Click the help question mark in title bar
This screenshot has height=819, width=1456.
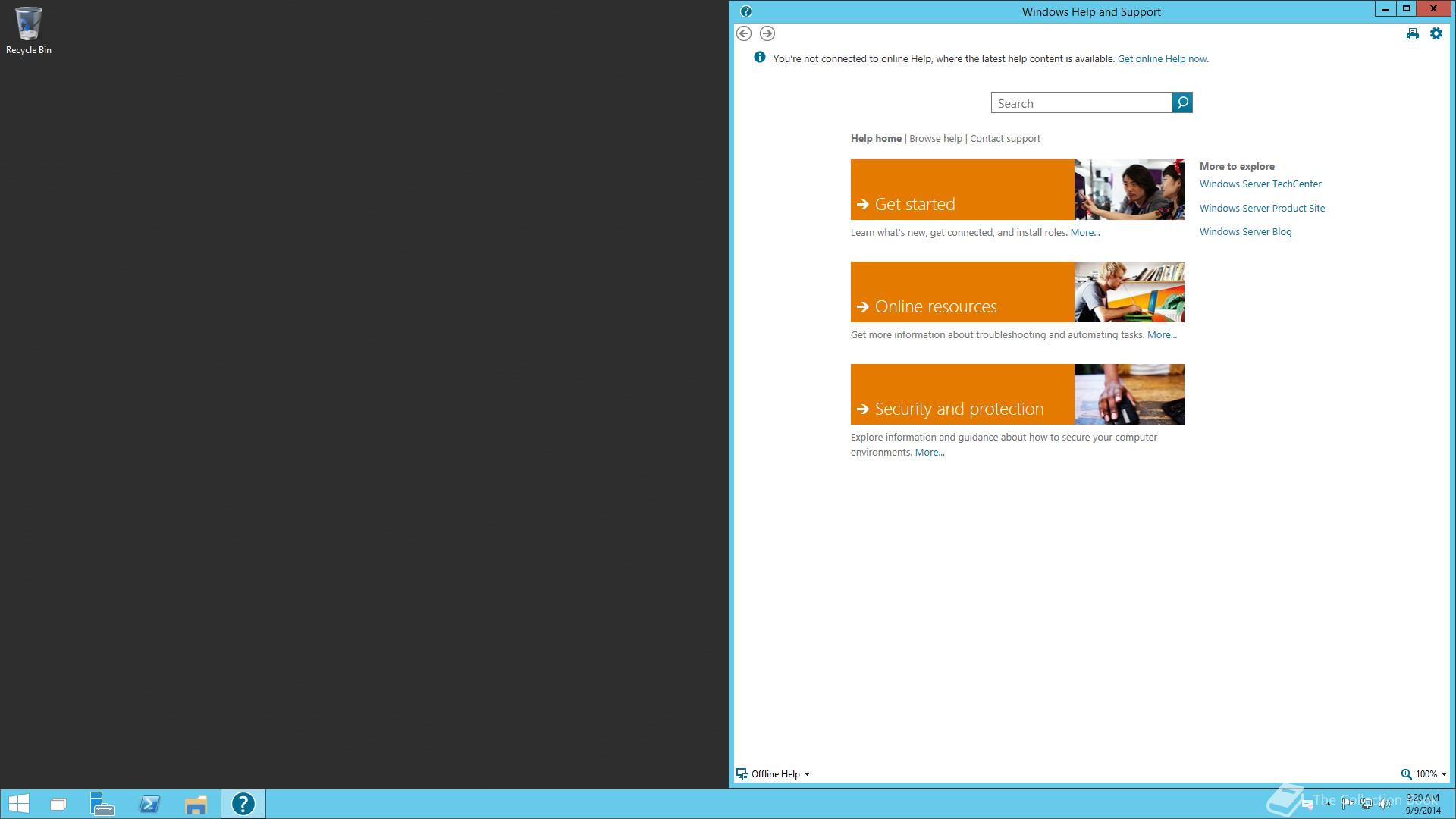[x=746, y=11]
